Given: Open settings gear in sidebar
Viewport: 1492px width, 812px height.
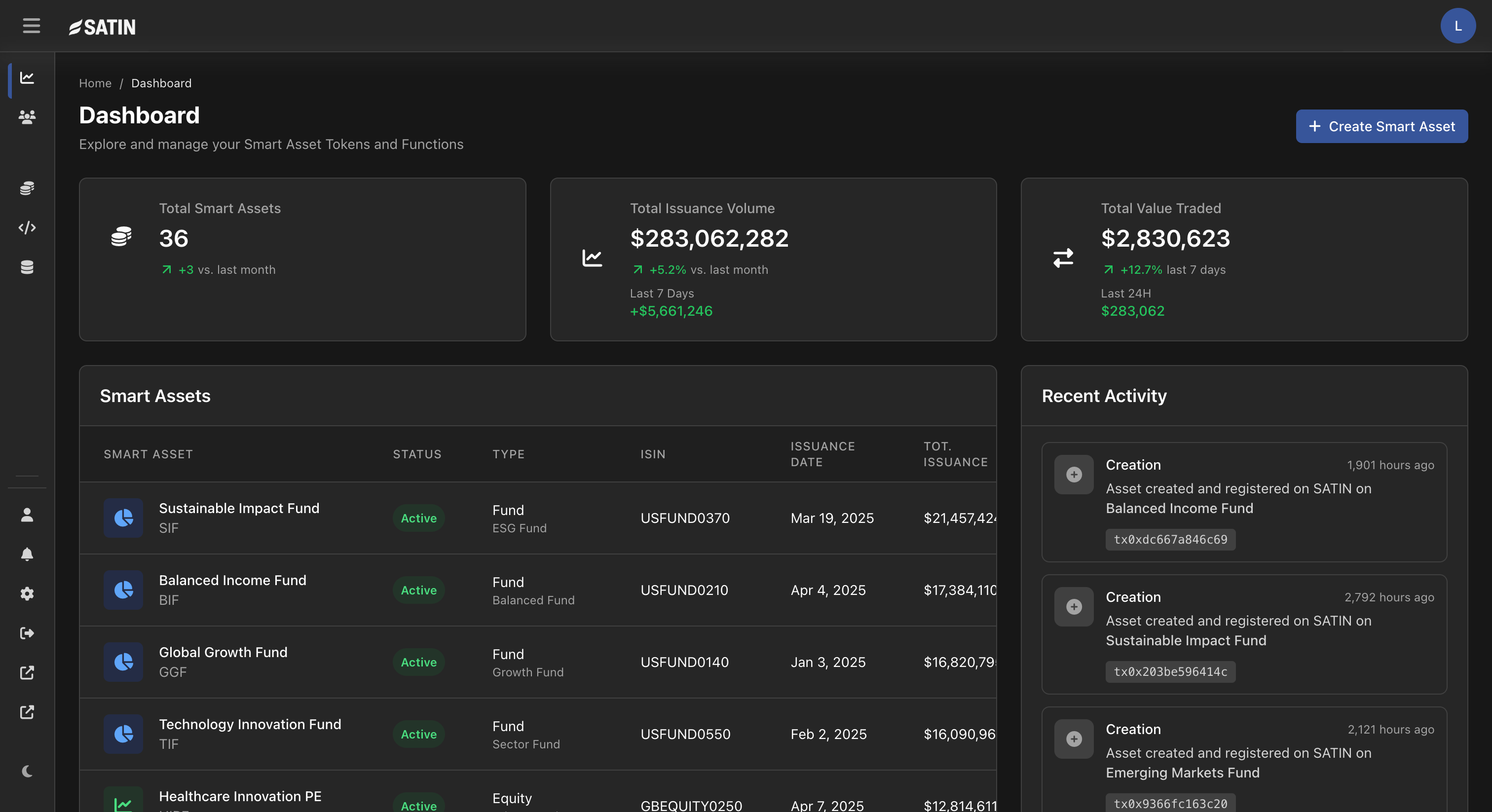Looking at the screenshot, I should pyautogui.click(x=27, y=593).
